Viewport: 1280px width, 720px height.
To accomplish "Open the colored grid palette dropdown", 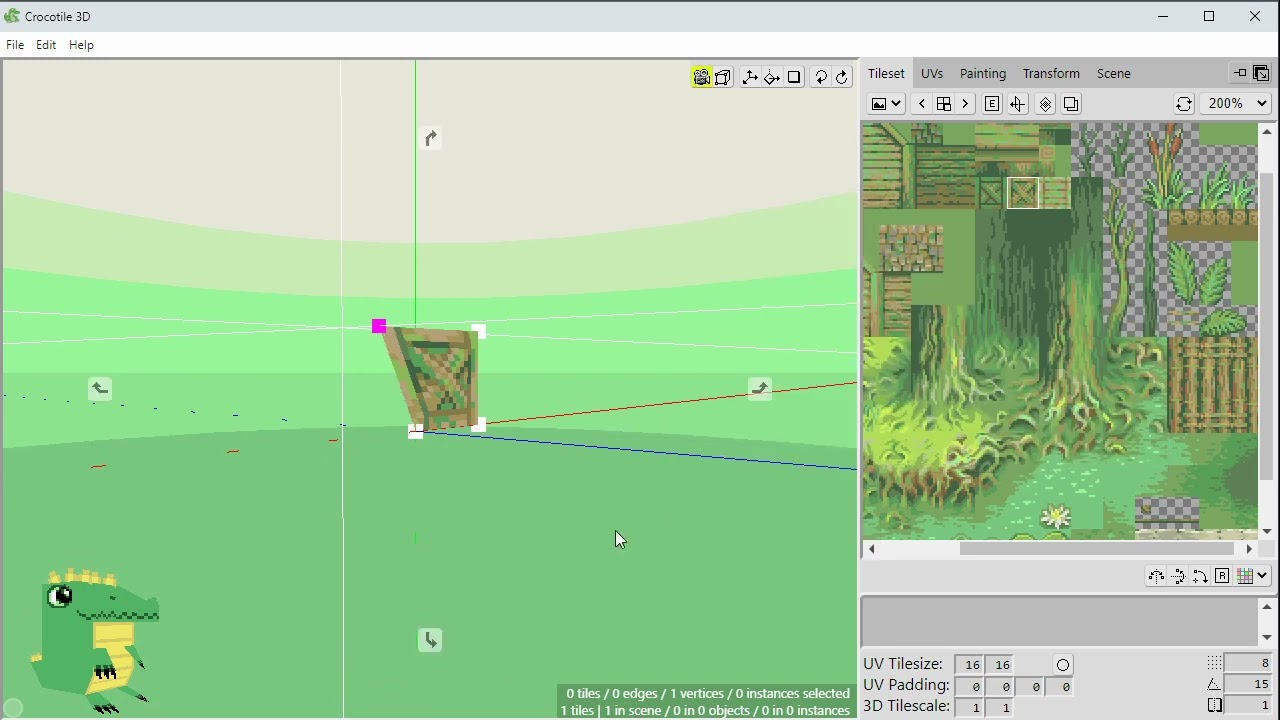I will click(1252, 576).
